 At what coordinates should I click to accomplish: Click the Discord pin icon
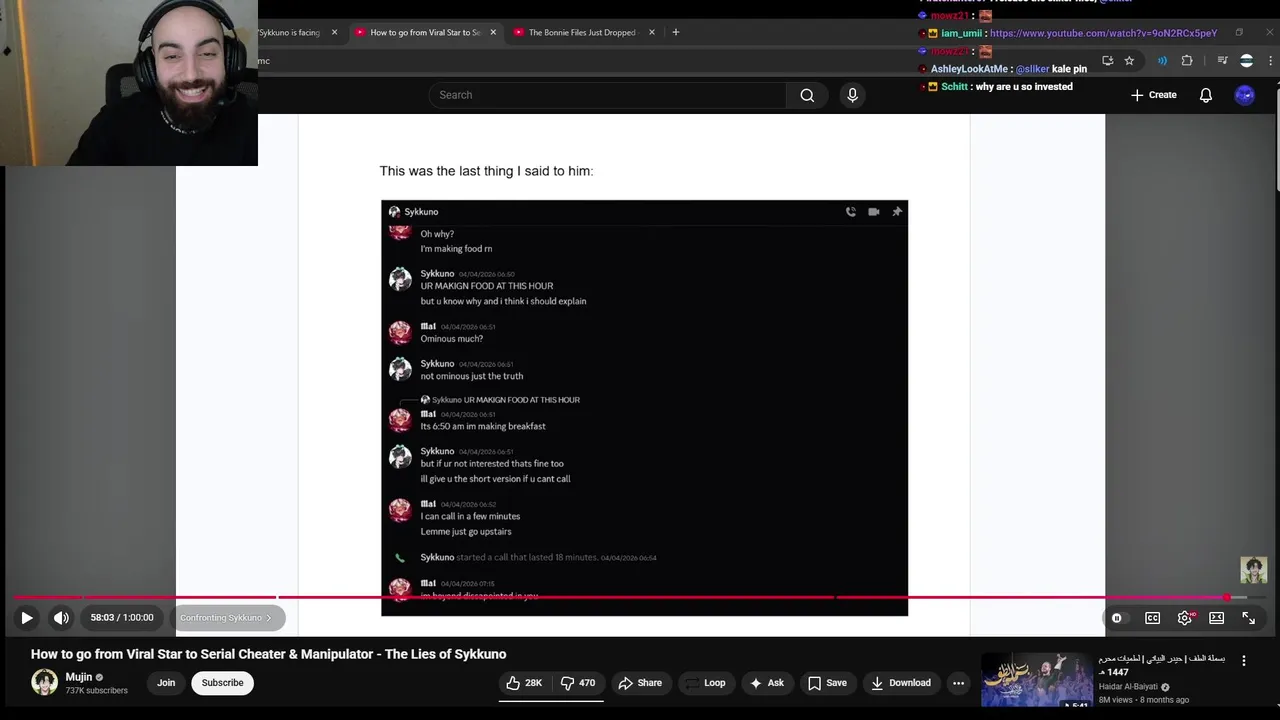[x=897, y=212]
